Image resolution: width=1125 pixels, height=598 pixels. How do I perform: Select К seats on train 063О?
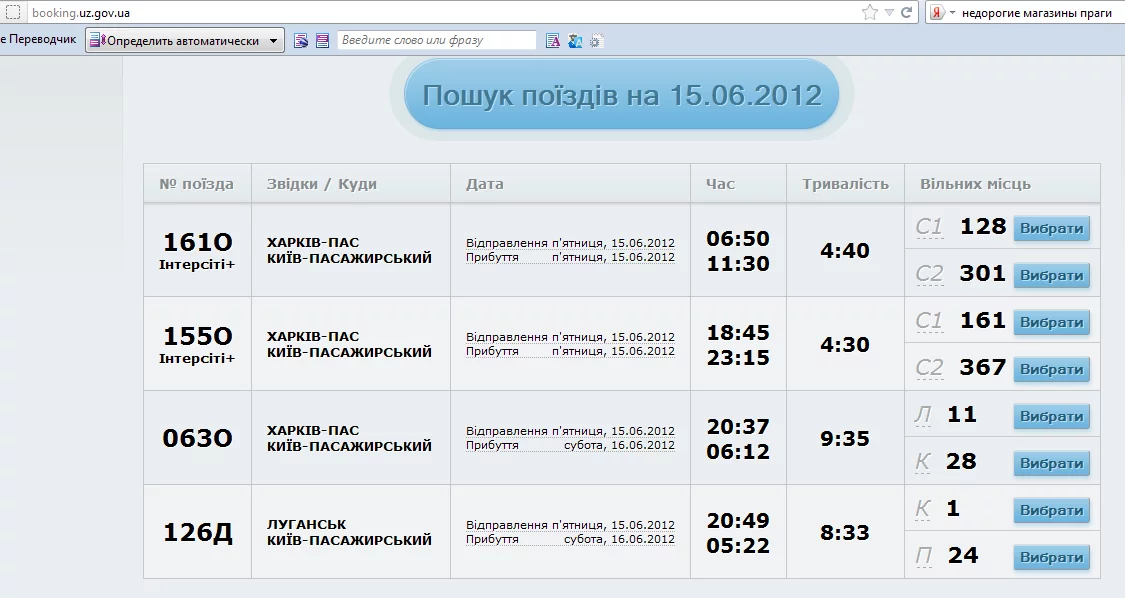[x=1051, y=463]
